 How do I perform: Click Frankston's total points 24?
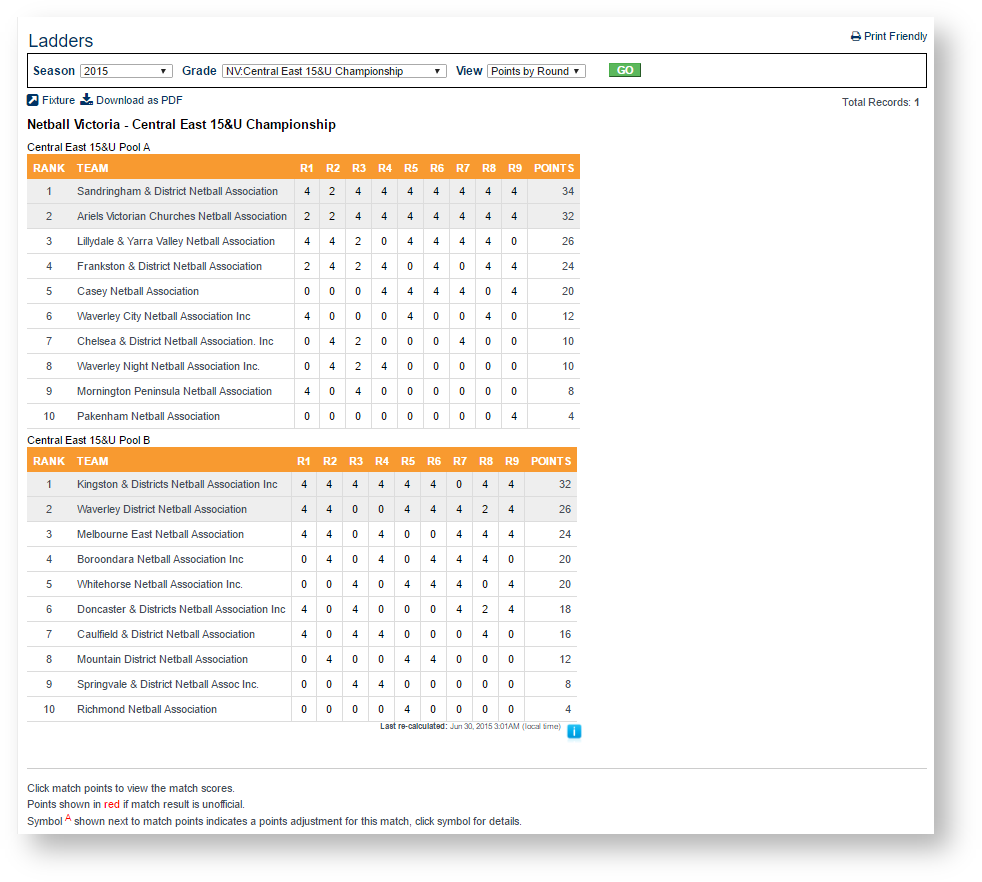point(567,266)
